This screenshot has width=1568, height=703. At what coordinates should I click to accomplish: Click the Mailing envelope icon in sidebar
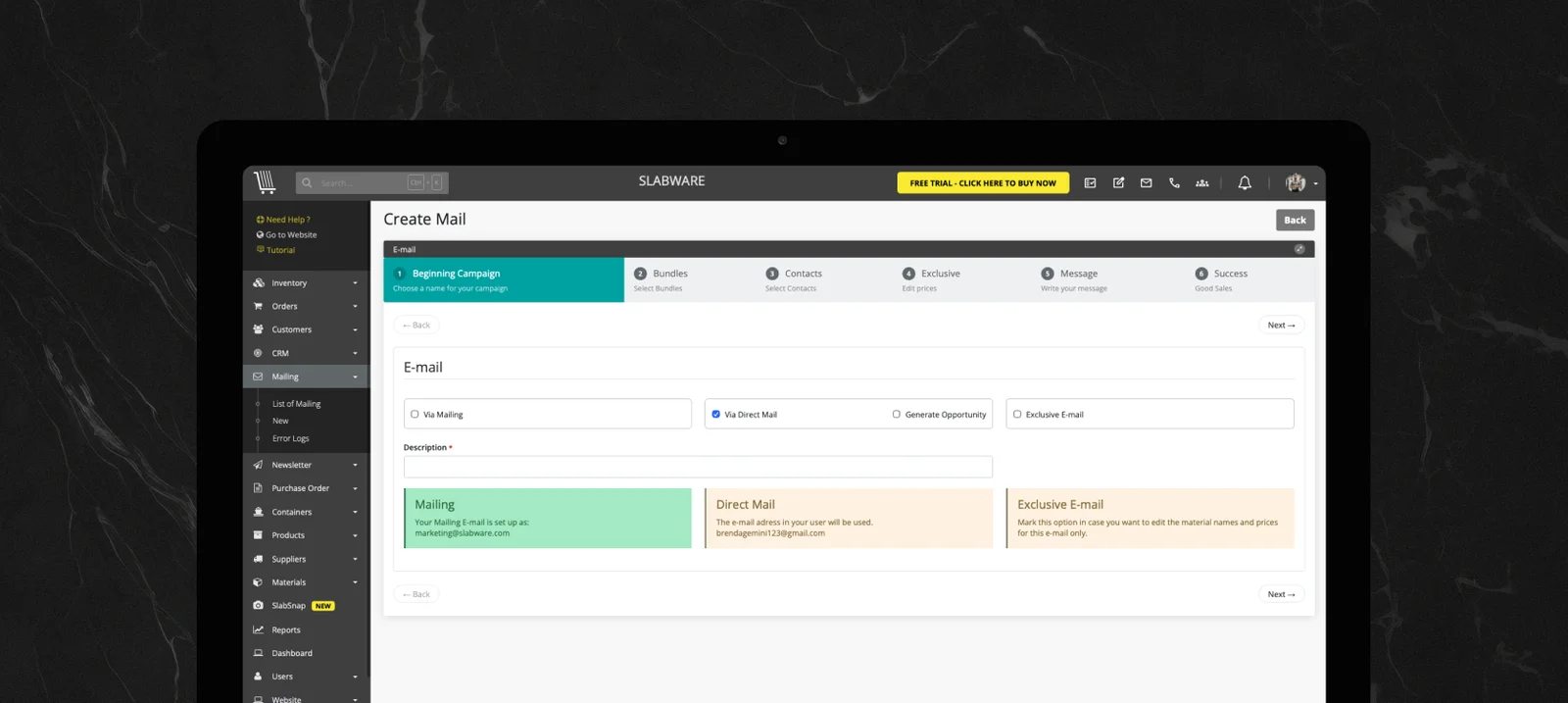pyautogui.click(x=258, y=377)
